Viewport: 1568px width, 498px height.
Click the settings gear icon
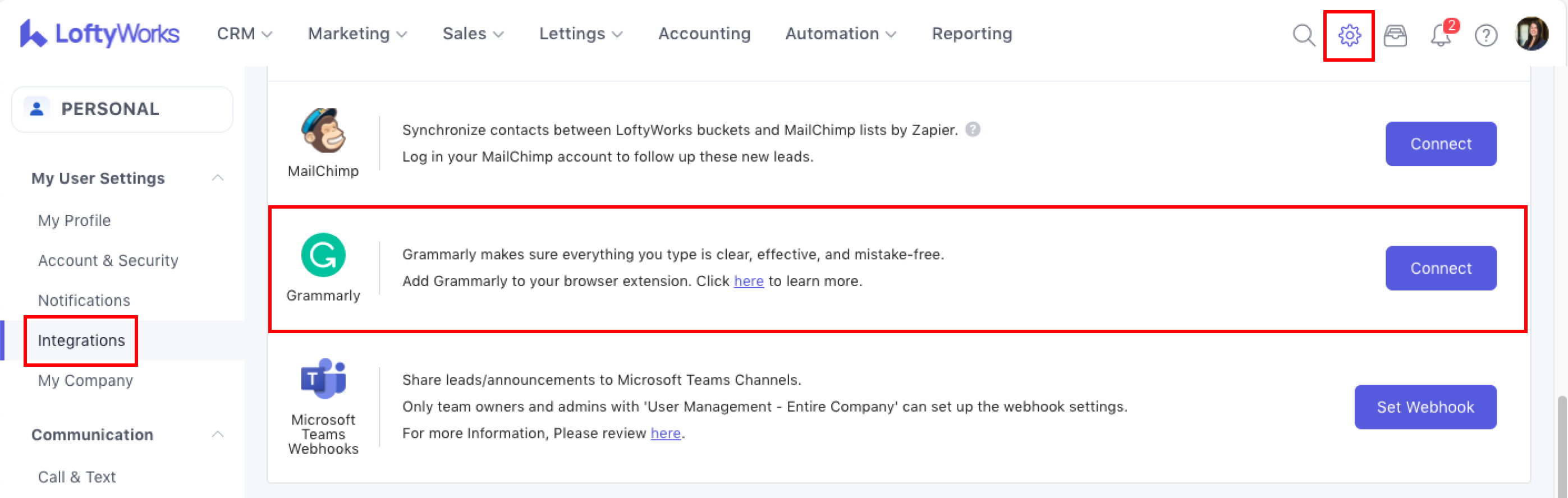click(1349, 35)
